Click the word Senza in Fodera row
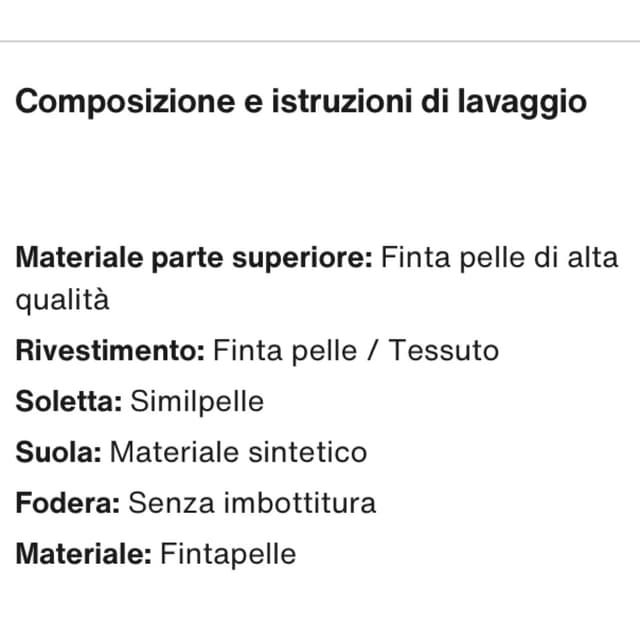Viewport: 640px width, 640px height. pos(171,503)
